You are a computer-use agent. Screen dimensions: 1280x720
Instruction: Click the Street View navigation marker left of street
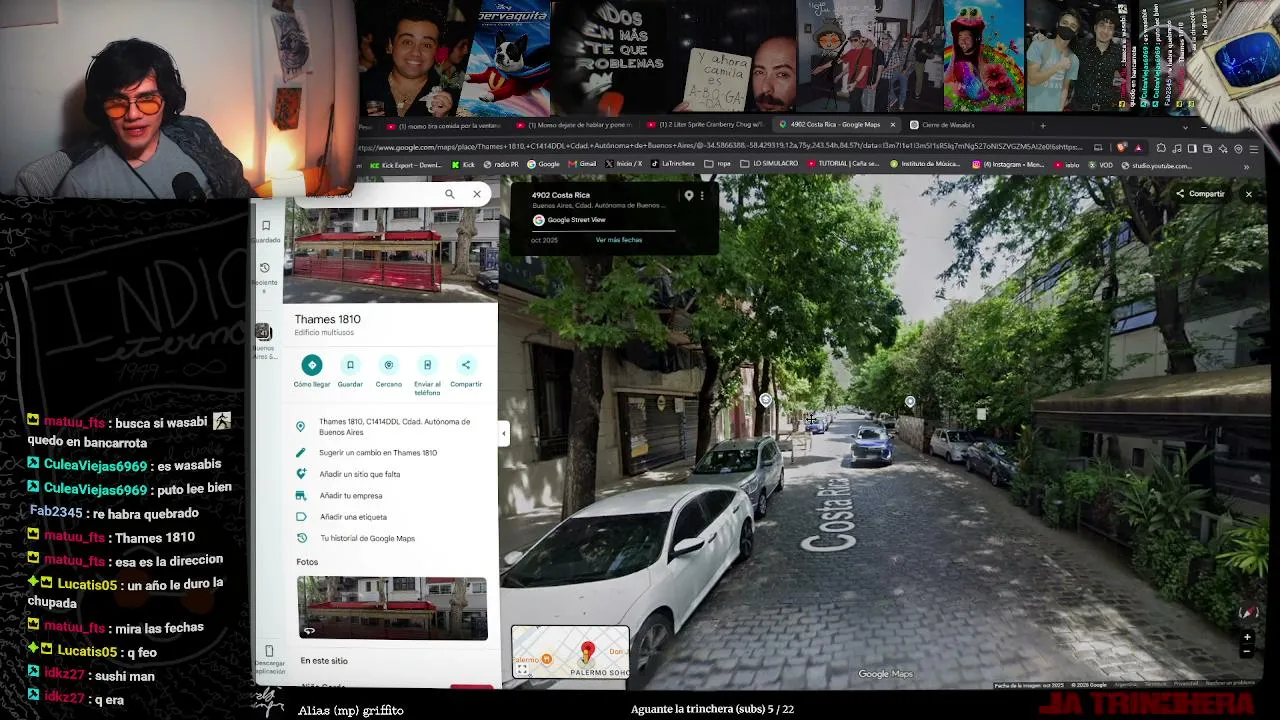point(765,400)
